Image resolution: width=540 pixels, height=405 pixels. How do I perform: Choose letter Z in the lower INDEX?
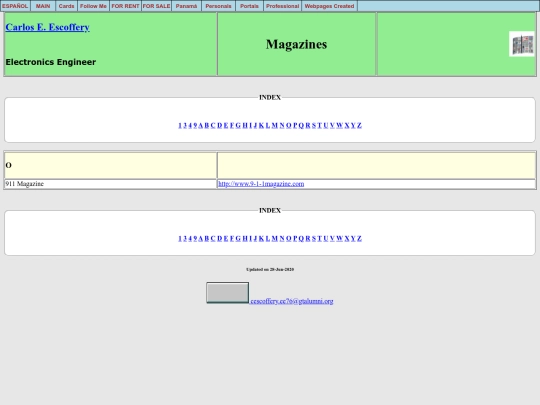tap(360, 238)
